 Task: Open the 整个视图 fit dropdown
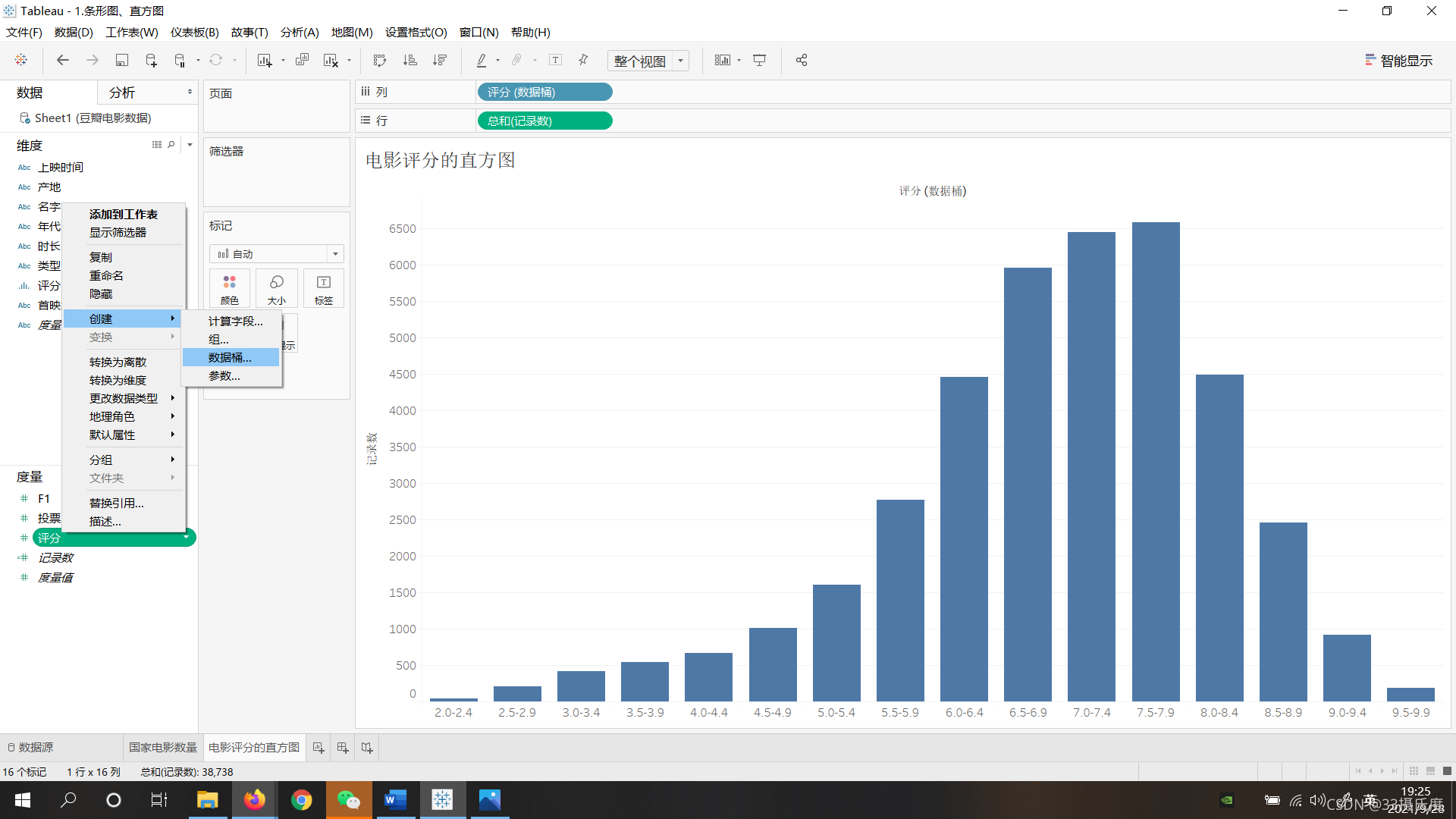click(680, 61)
